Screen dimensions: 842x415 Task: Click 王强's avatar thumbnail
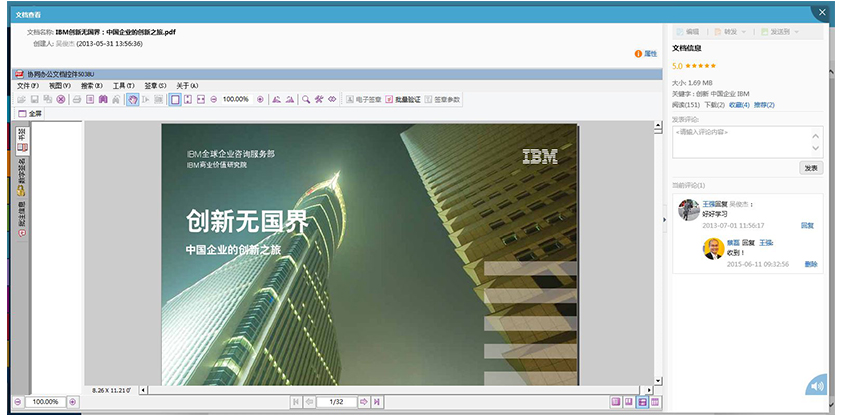point(688,210)
